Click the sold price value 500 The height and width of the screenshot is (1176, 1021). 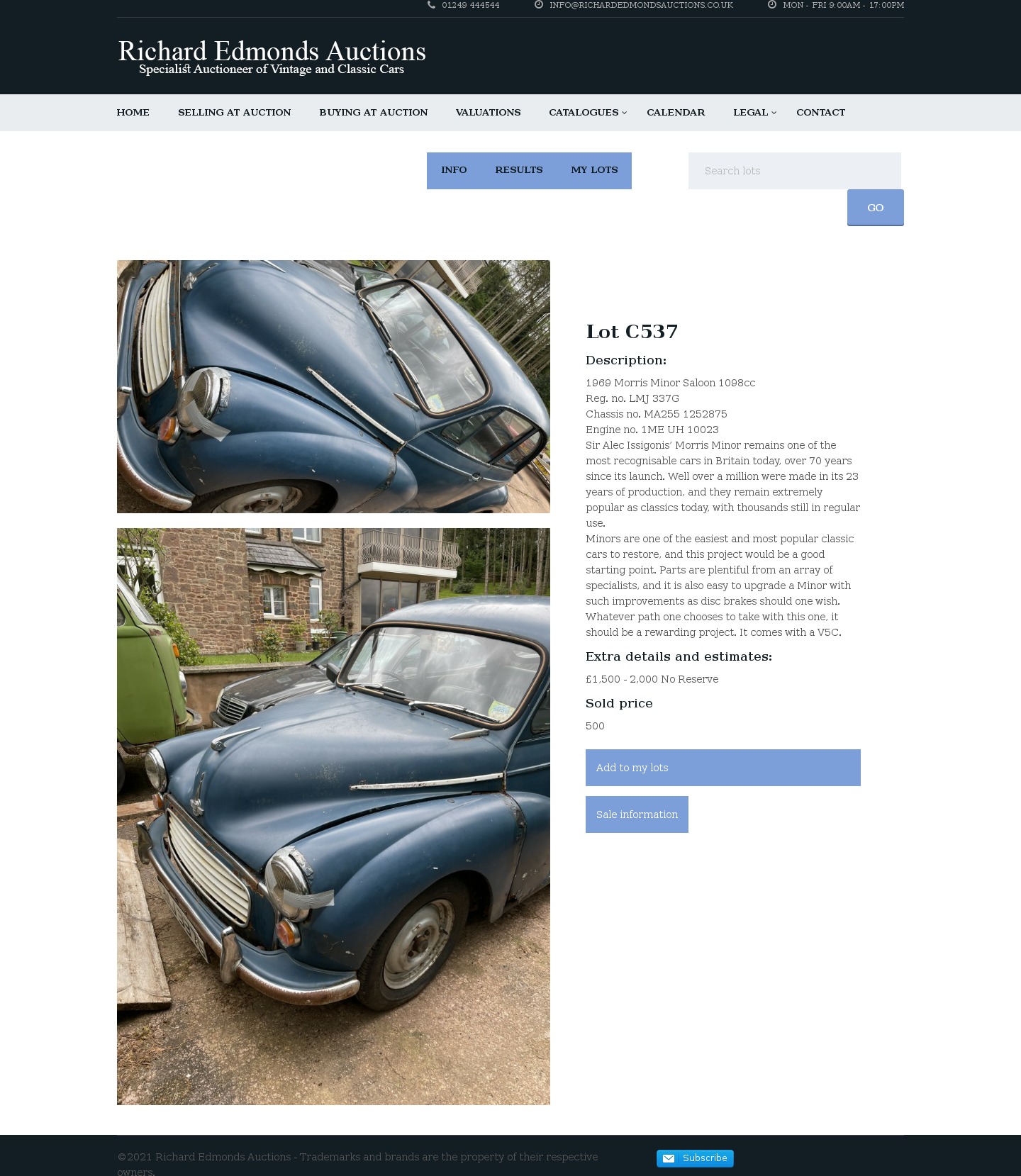click(596, 726)
